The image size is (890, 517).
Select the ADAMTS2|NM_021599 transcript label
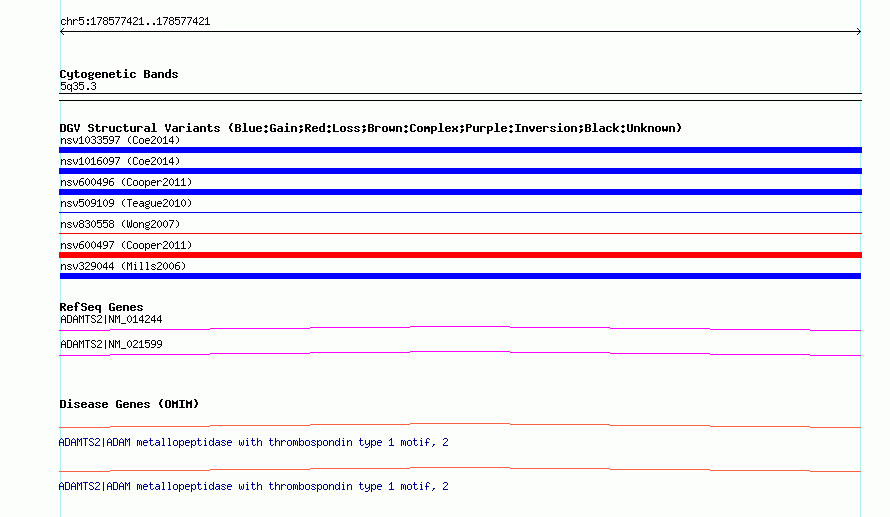click(x=111, y=344)
